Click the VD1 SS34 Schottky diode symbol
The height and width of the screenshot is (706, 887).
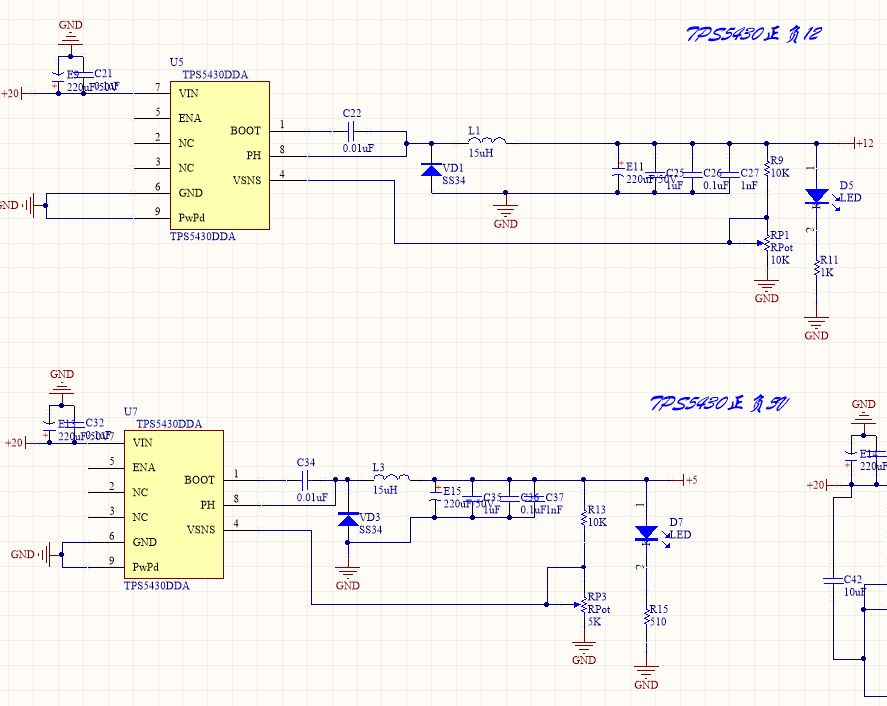tap(432, 169)
